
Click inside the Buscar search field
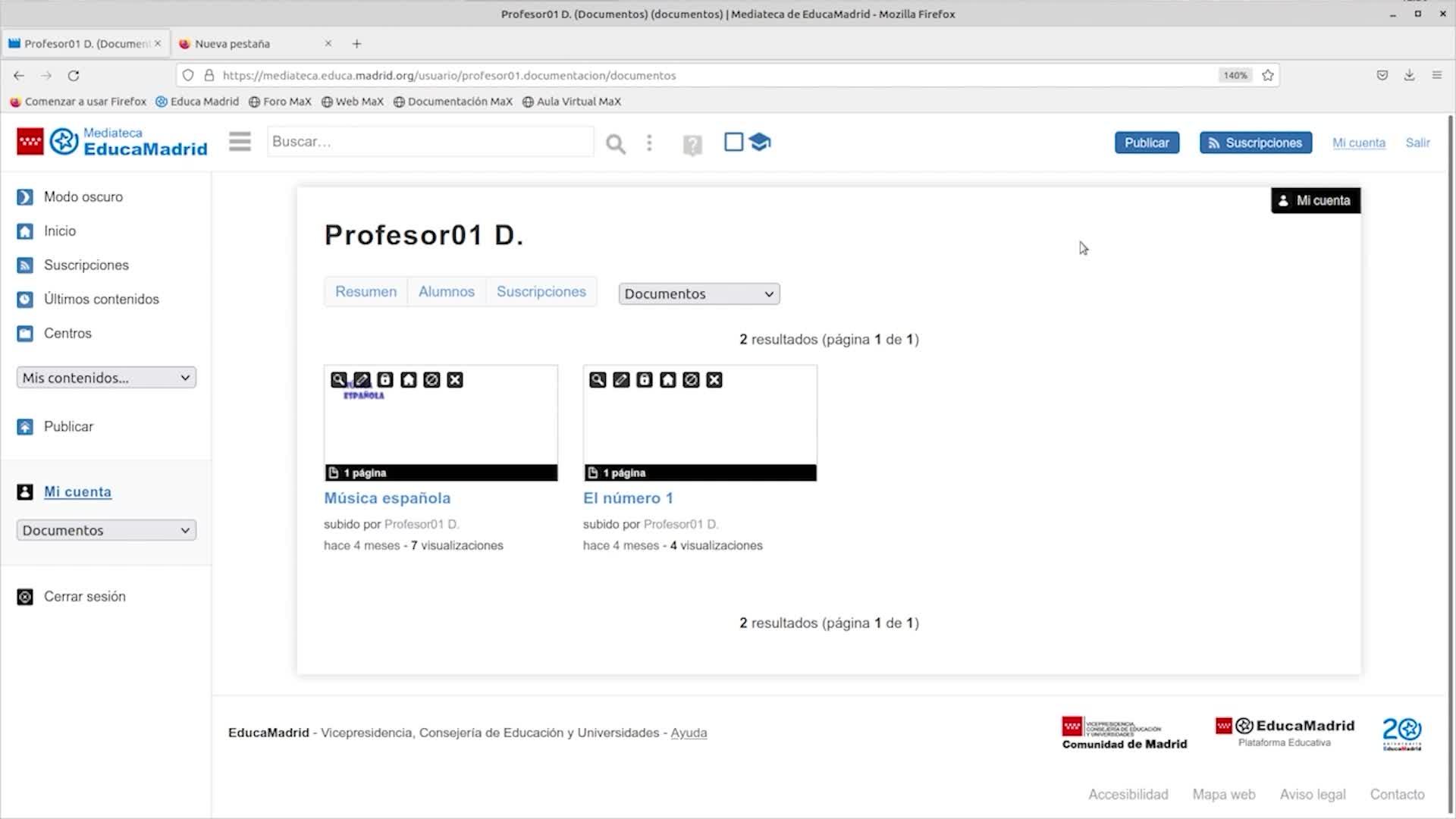click(429, 142)
